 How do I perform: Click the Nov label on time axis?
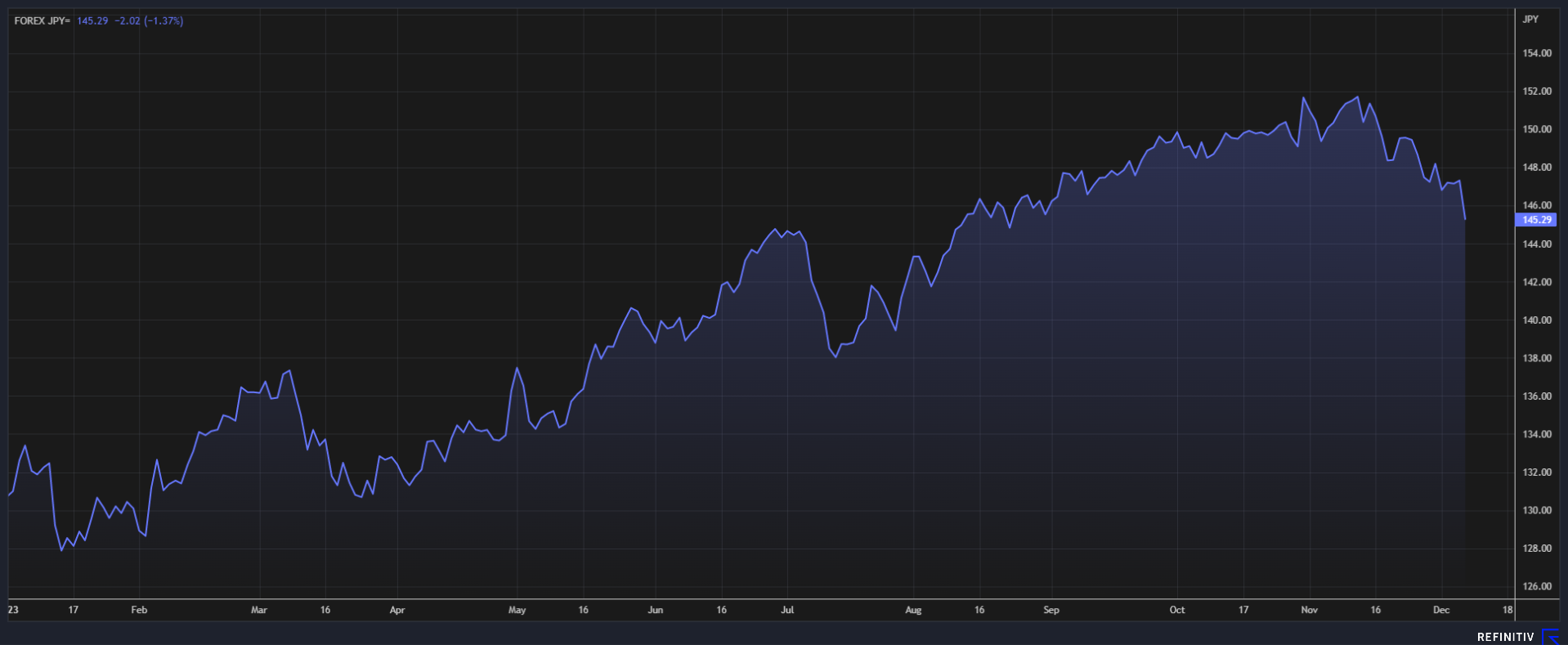point(1310,610)
